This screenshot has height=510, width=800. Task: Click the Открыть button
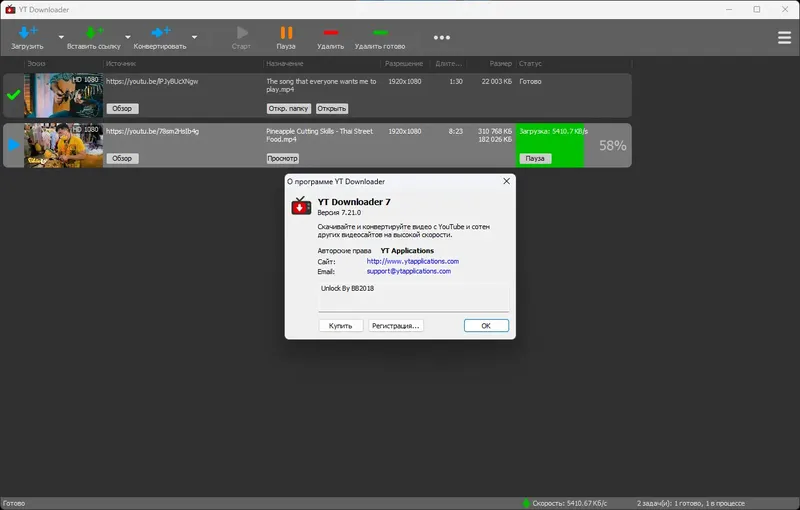[x=332, y=109]
